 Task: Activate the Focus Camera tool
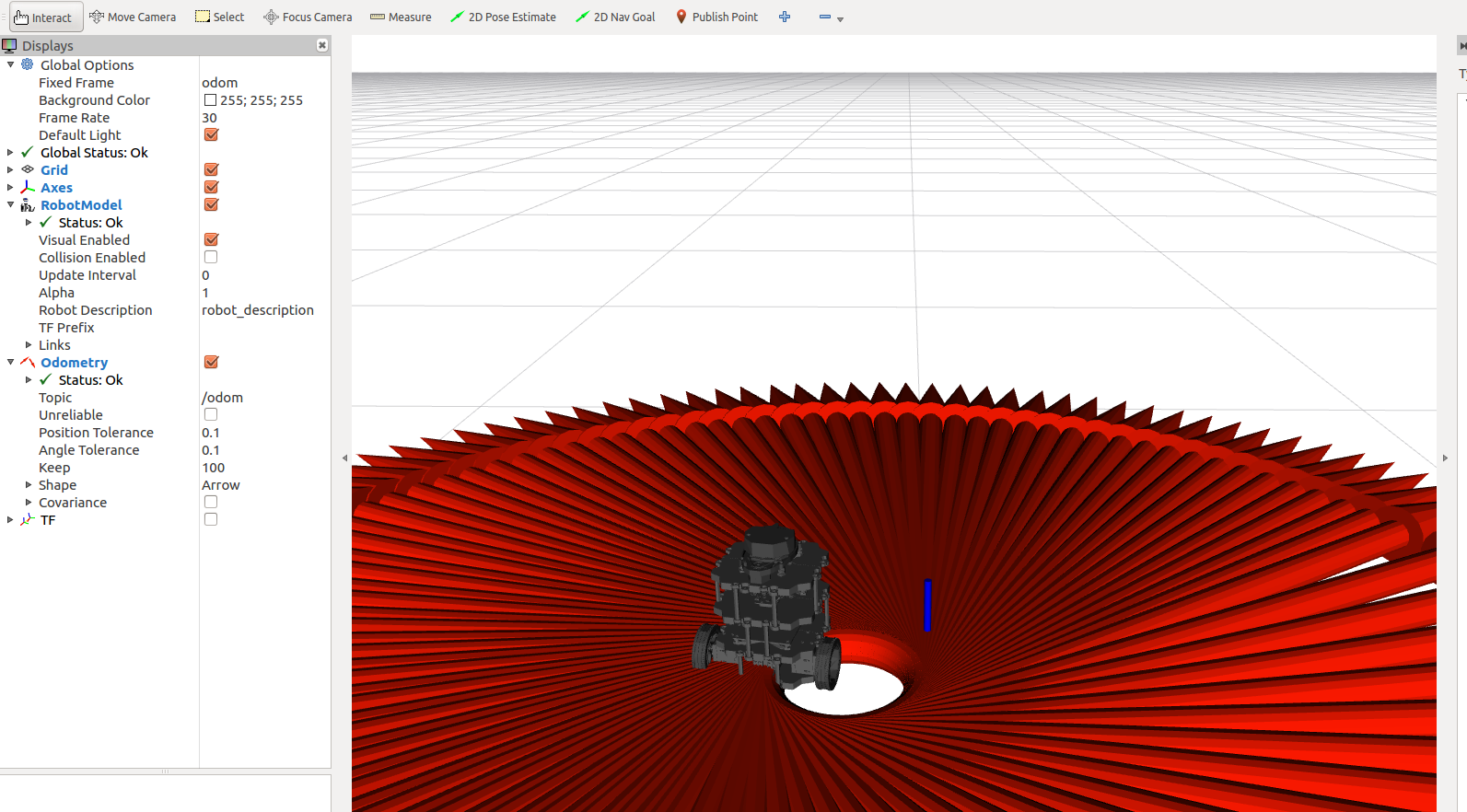coord(308,17)
